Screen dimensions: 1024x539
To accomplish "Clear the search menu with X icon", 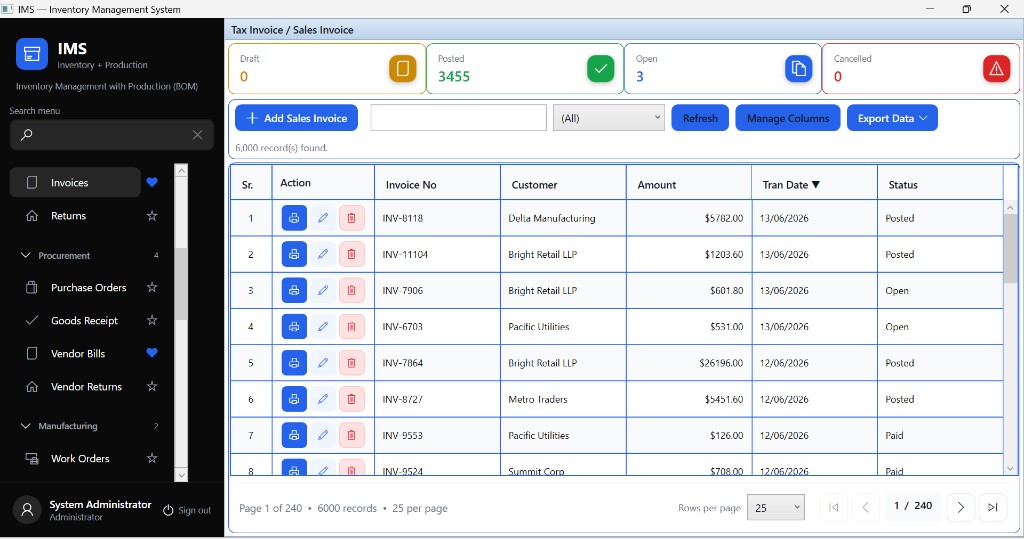I will [x=197, y=135].
